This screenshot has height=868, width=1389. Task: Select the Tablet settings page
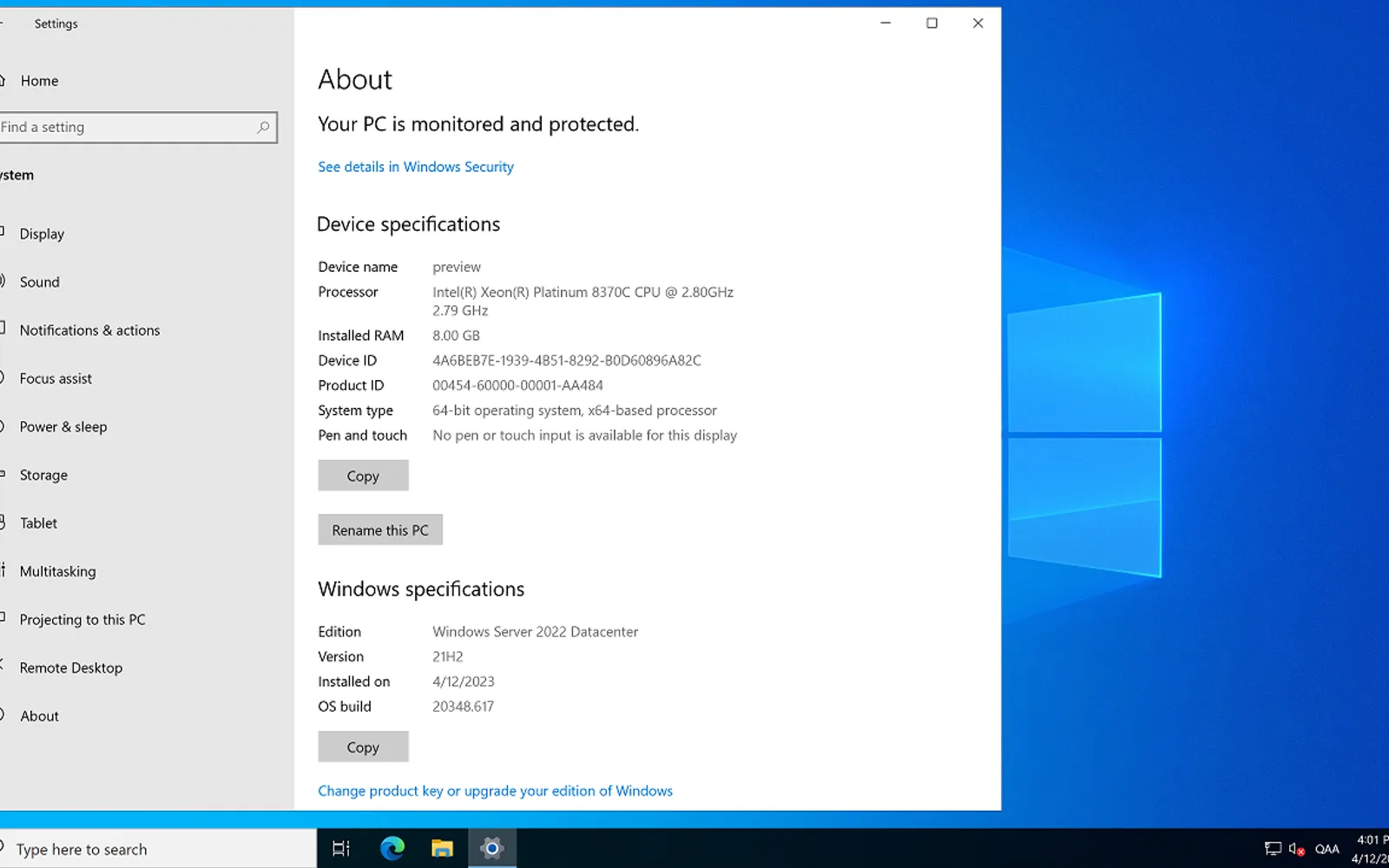[38, 523]
